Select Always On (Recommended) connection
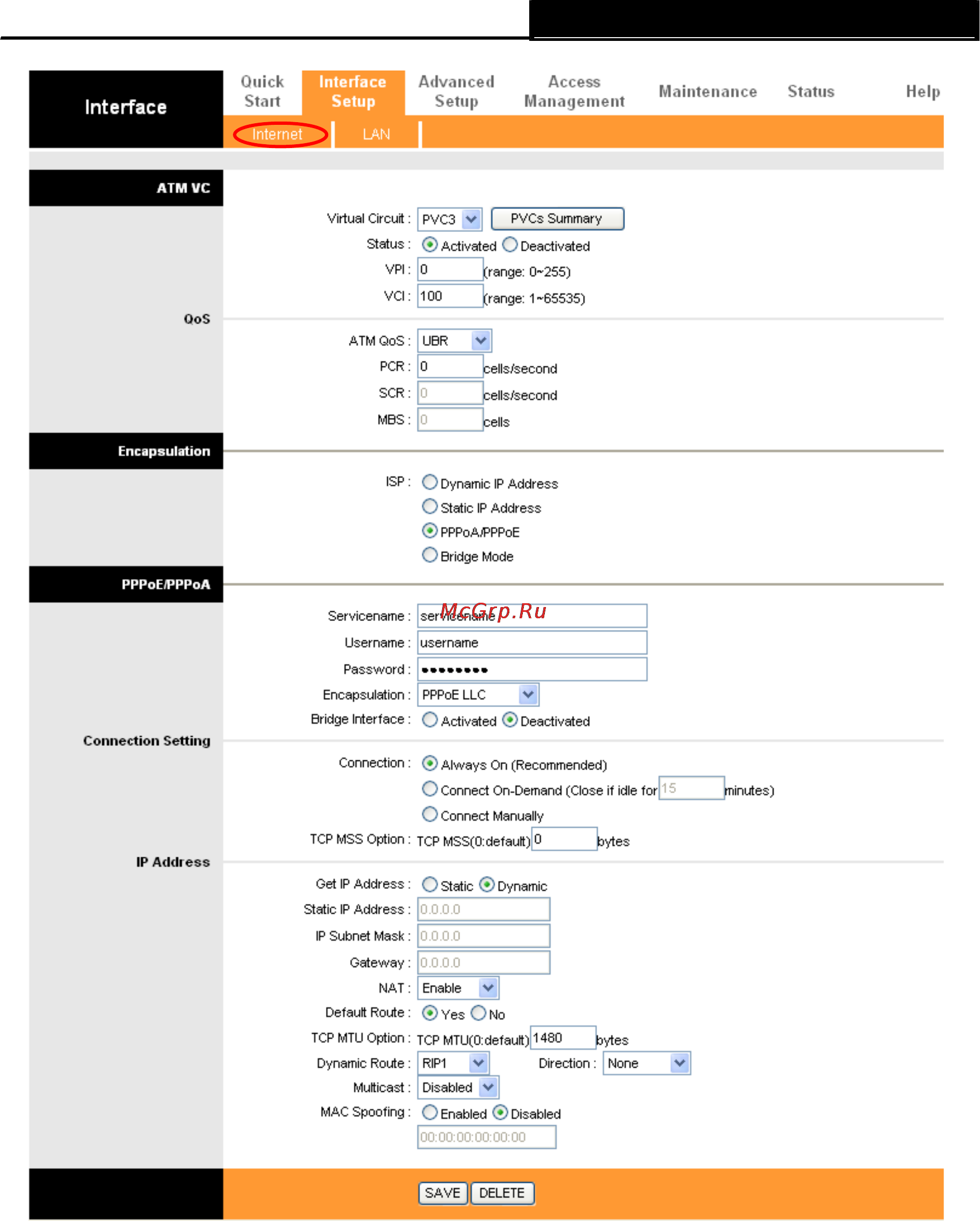Image resolution: width=980 pixels, height=1221 pixels. (x=430, y=764)
